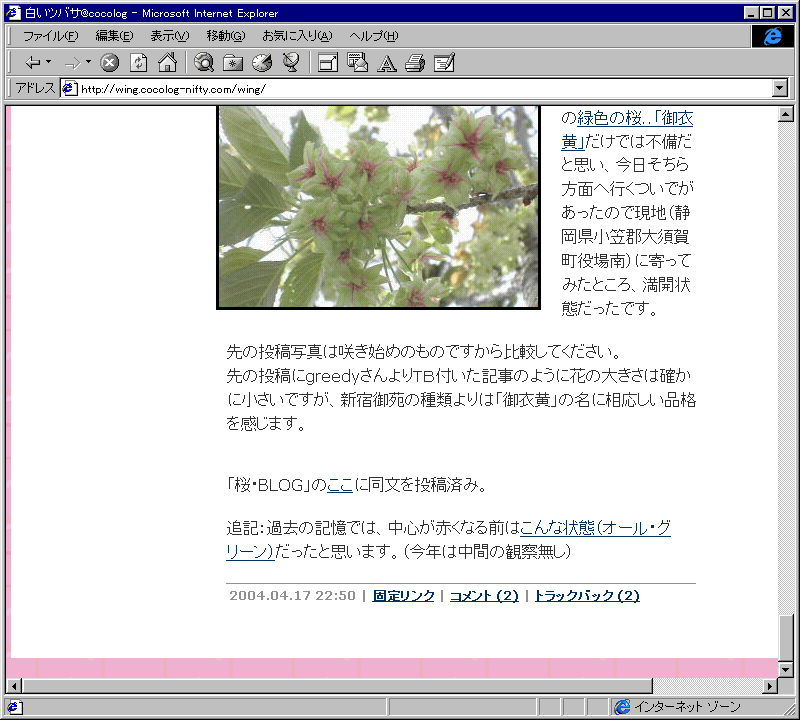
Task: Open the ファイル(F) menu
Action: 51,36
